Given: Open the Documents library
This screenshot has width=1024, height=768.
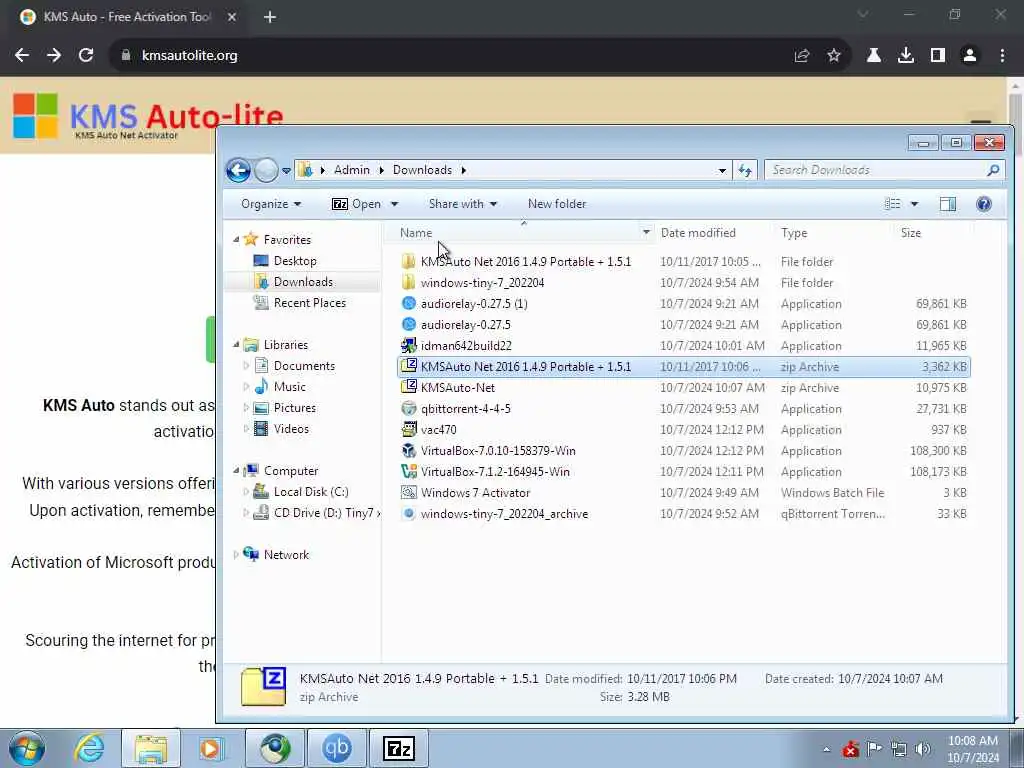Looking at the screenshot, I should [x=304, y=366].
